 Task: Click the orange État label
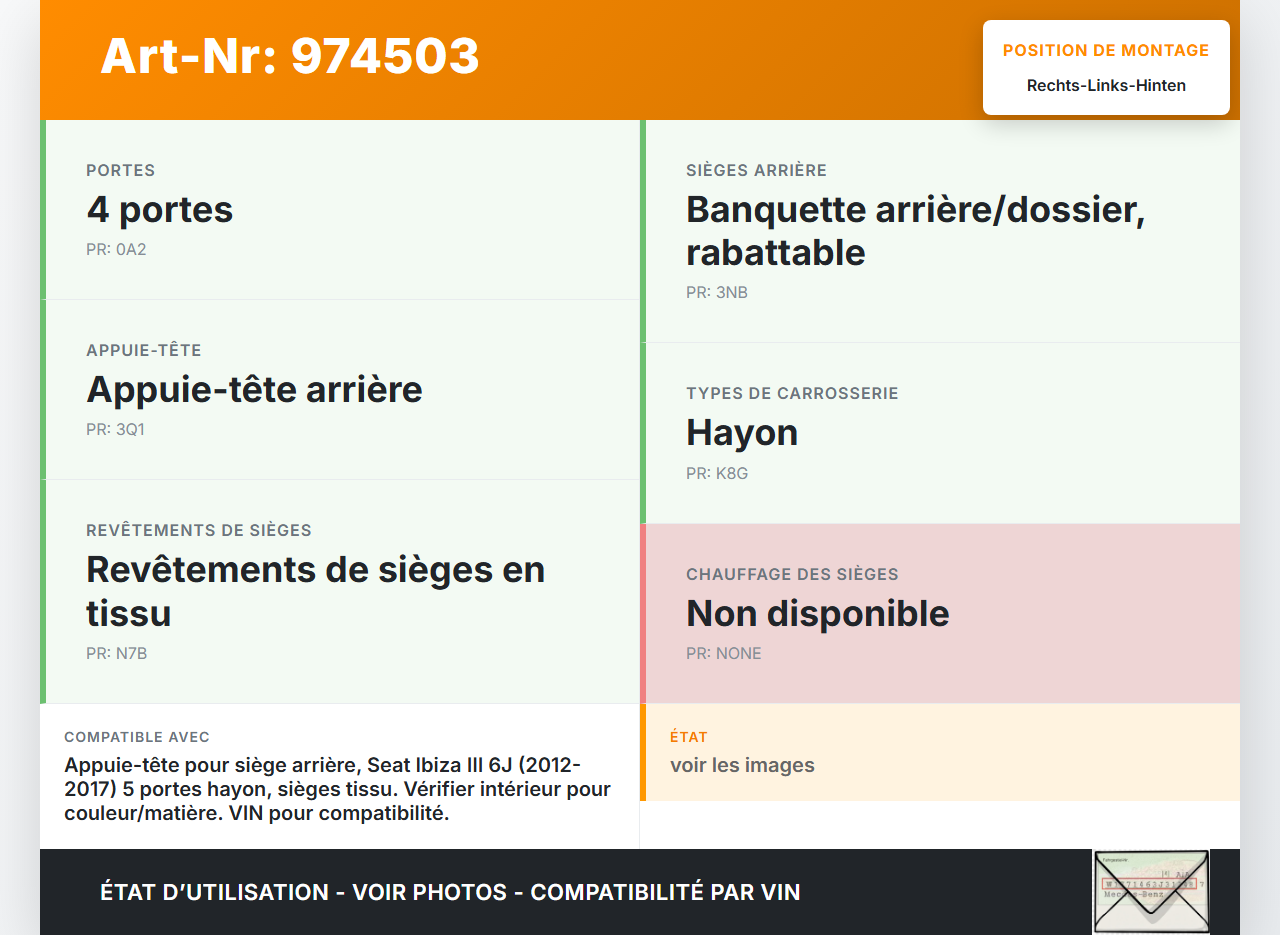(x=688, y=737)
